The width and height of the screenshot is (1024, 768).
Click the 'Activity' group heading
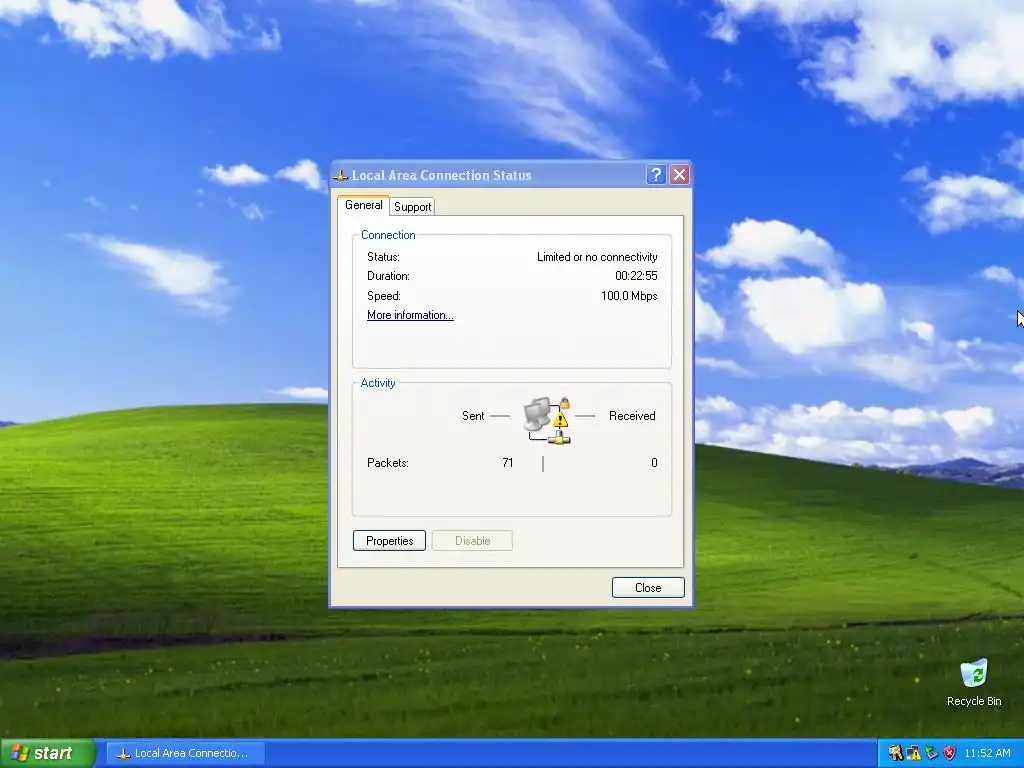(378, 383)
